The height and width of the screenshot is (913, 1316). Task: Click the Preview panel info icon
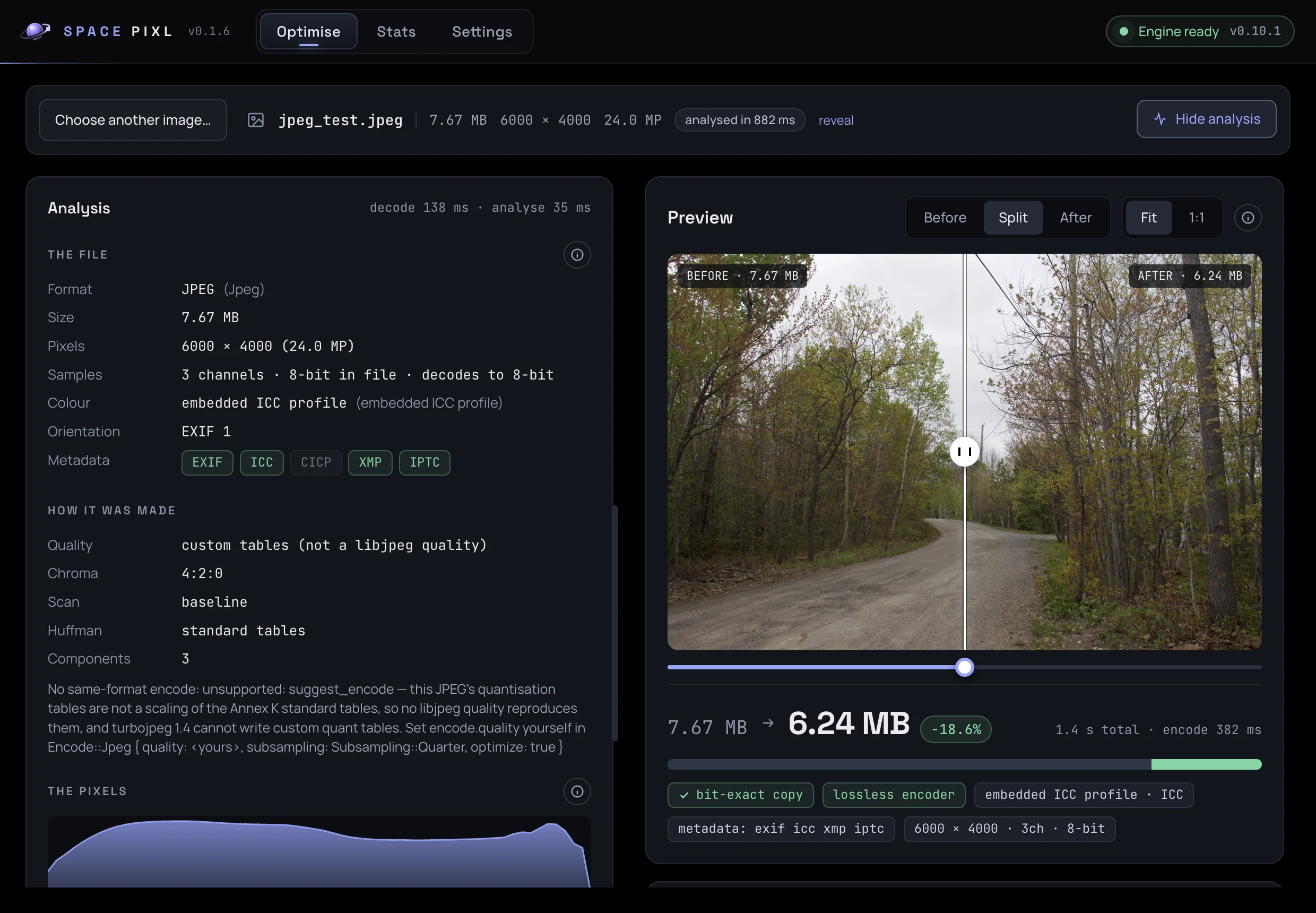[1248, 218]
